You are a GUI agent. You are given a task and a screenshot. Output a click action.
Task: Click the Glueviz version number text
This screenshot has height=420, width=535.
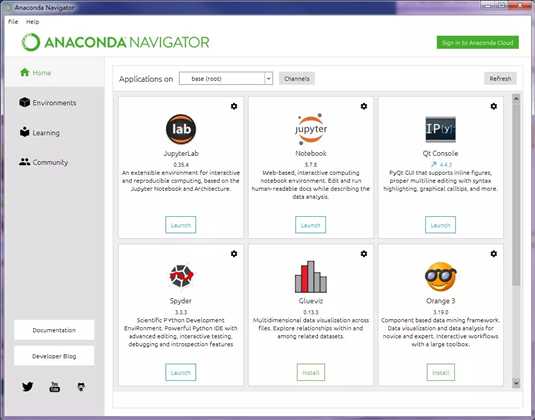click(x=311, y=312)
